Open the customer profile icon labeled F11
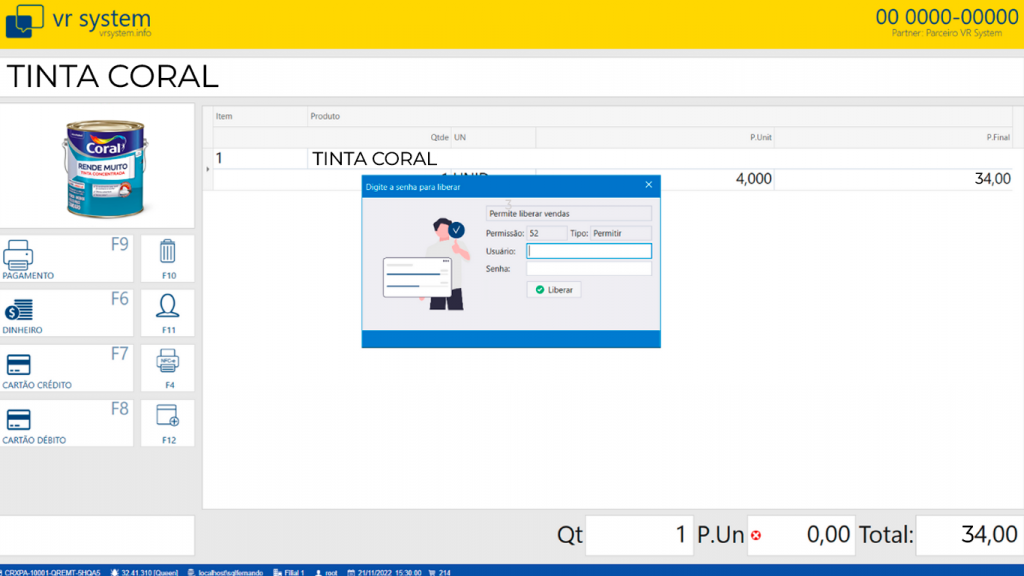1024x576 pixels. pos(167,306)
